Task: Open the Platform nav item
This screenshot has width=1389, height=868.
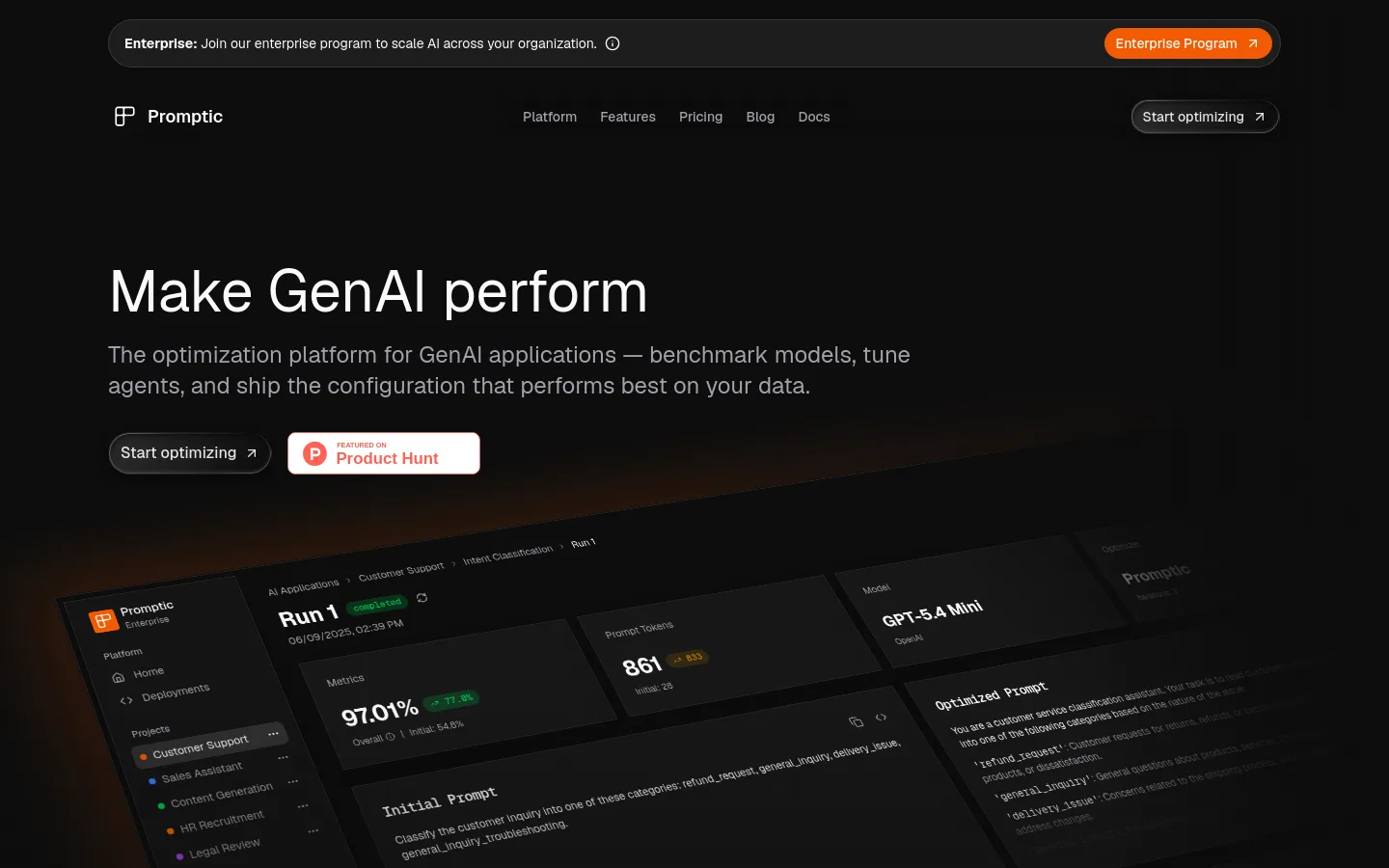Action: pos(550,117)
